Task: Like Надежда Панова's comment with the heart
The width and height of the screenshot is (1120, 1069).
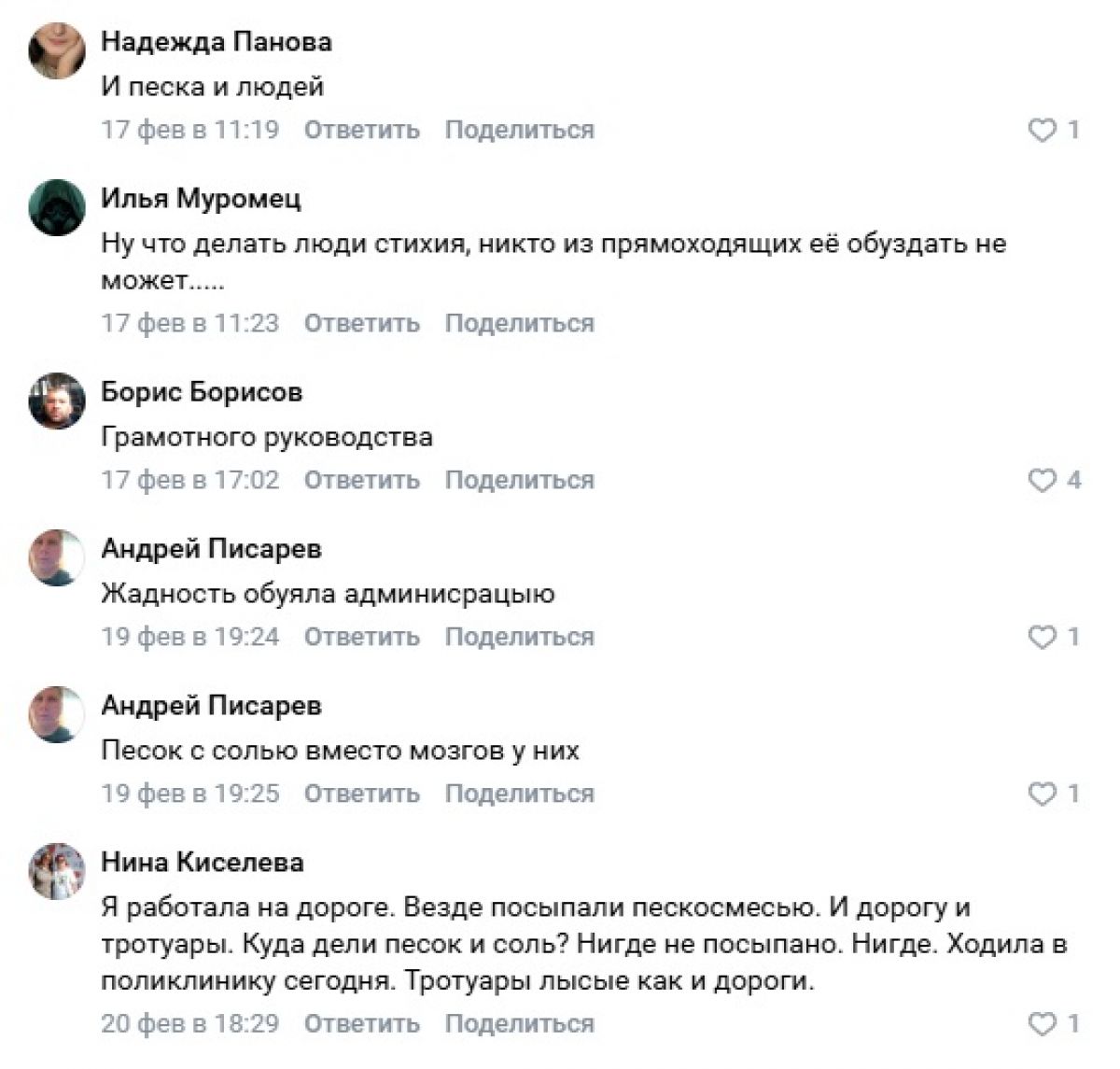Action: click(1041, 130)
